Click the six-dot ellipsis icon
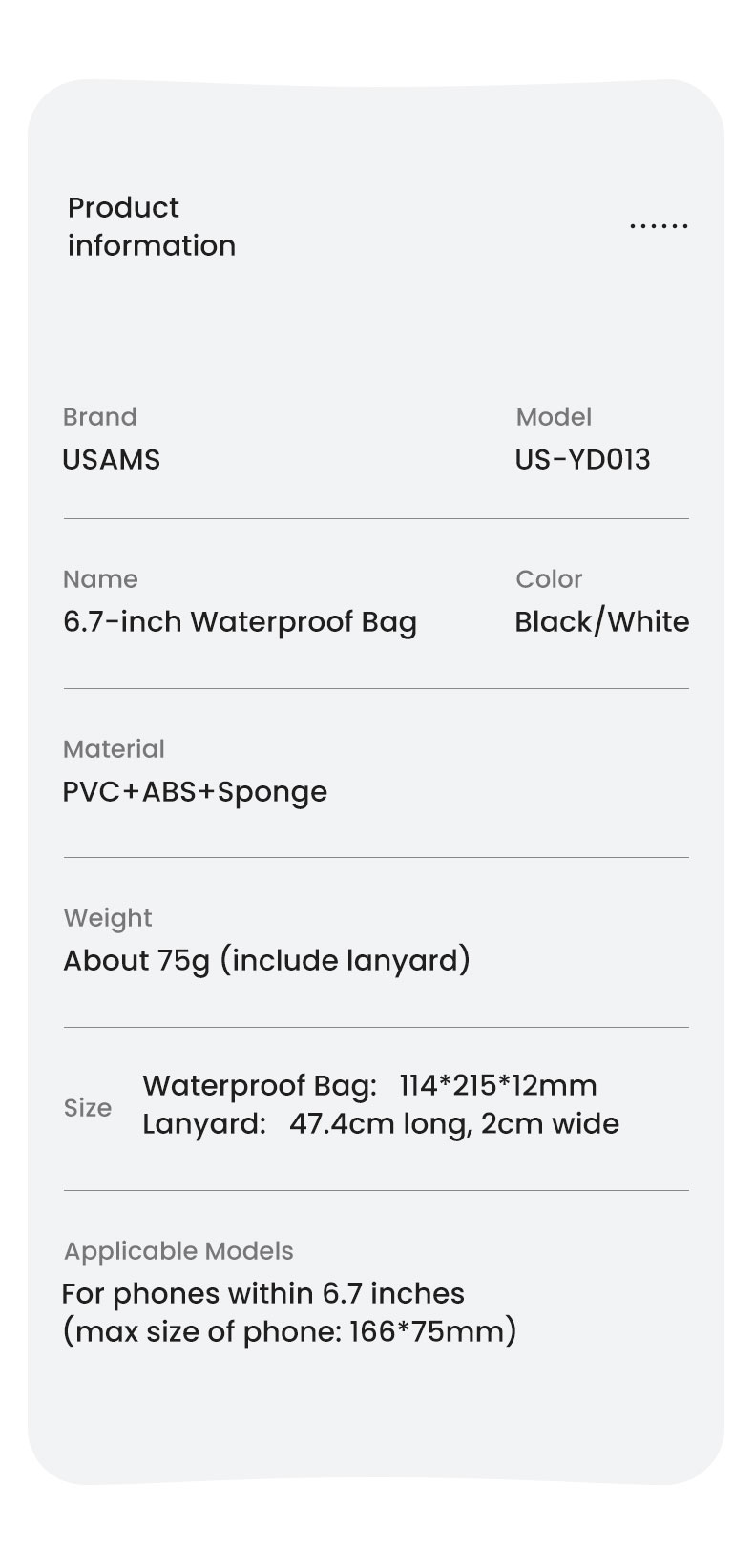 [659, 226]
